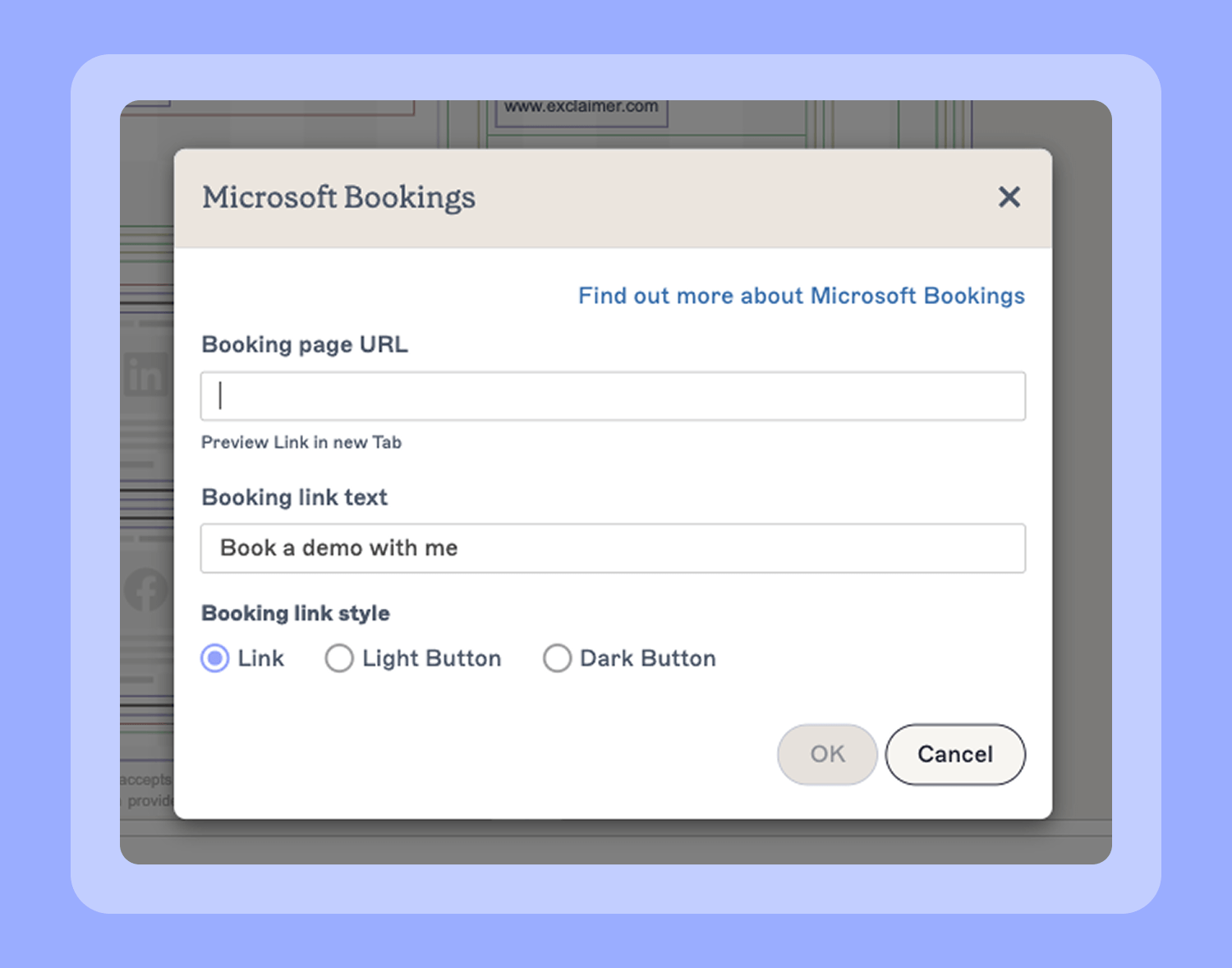Image resolution: width=1232 pixels, height=968 pixels.
Task: Click the dimmed Facebook icon behind dialog
Action: point(146,589)
